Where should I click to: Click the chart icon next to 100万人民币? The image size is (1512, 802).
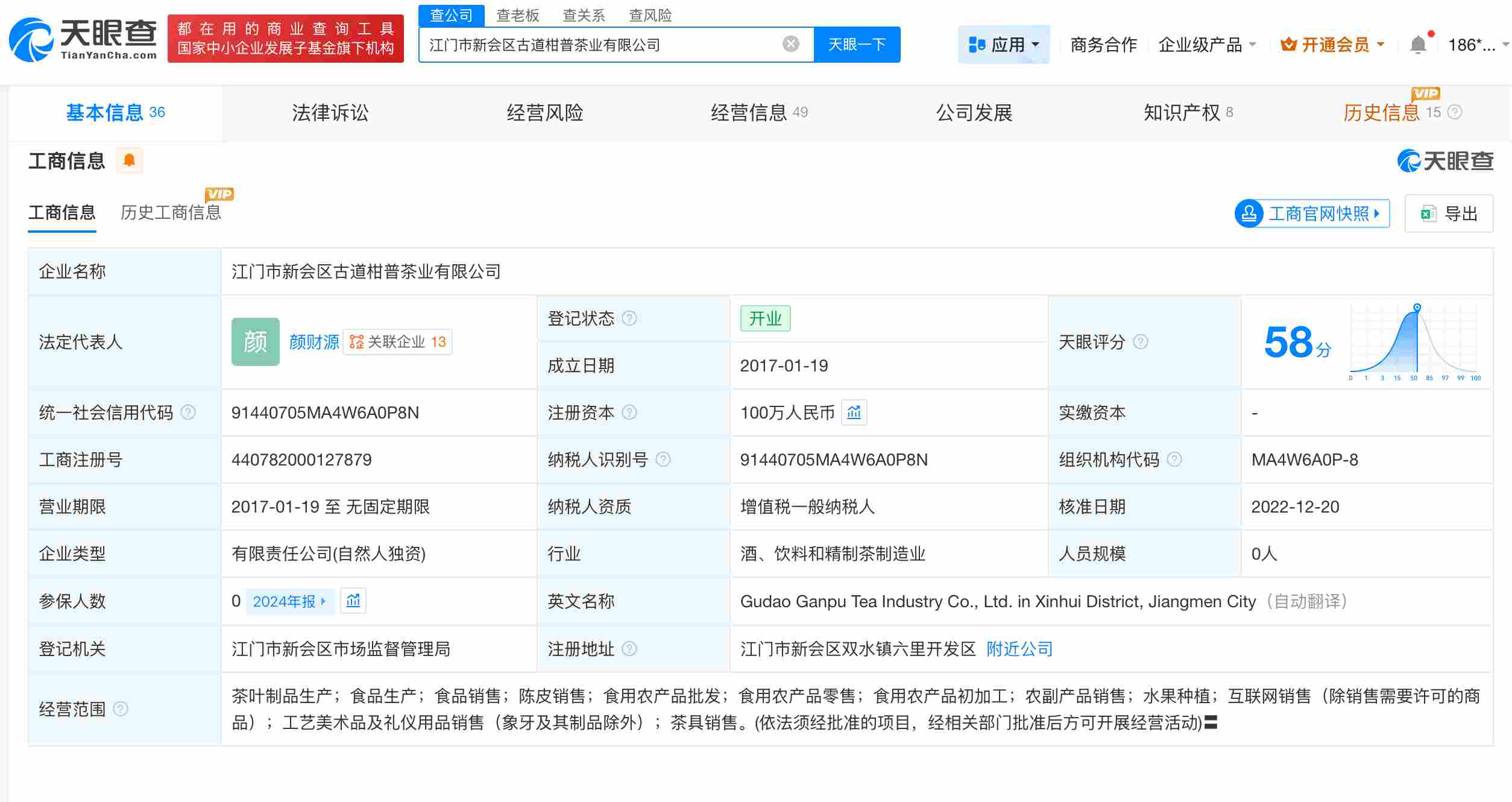coord(854,412)
